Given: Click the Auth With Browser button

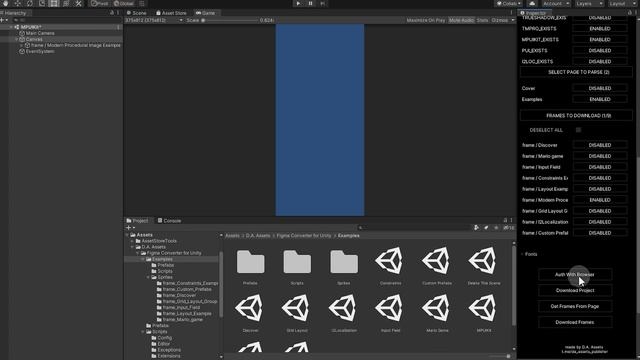Looking at the screenshot, I should pyautogui.click(x=575, y=275).
